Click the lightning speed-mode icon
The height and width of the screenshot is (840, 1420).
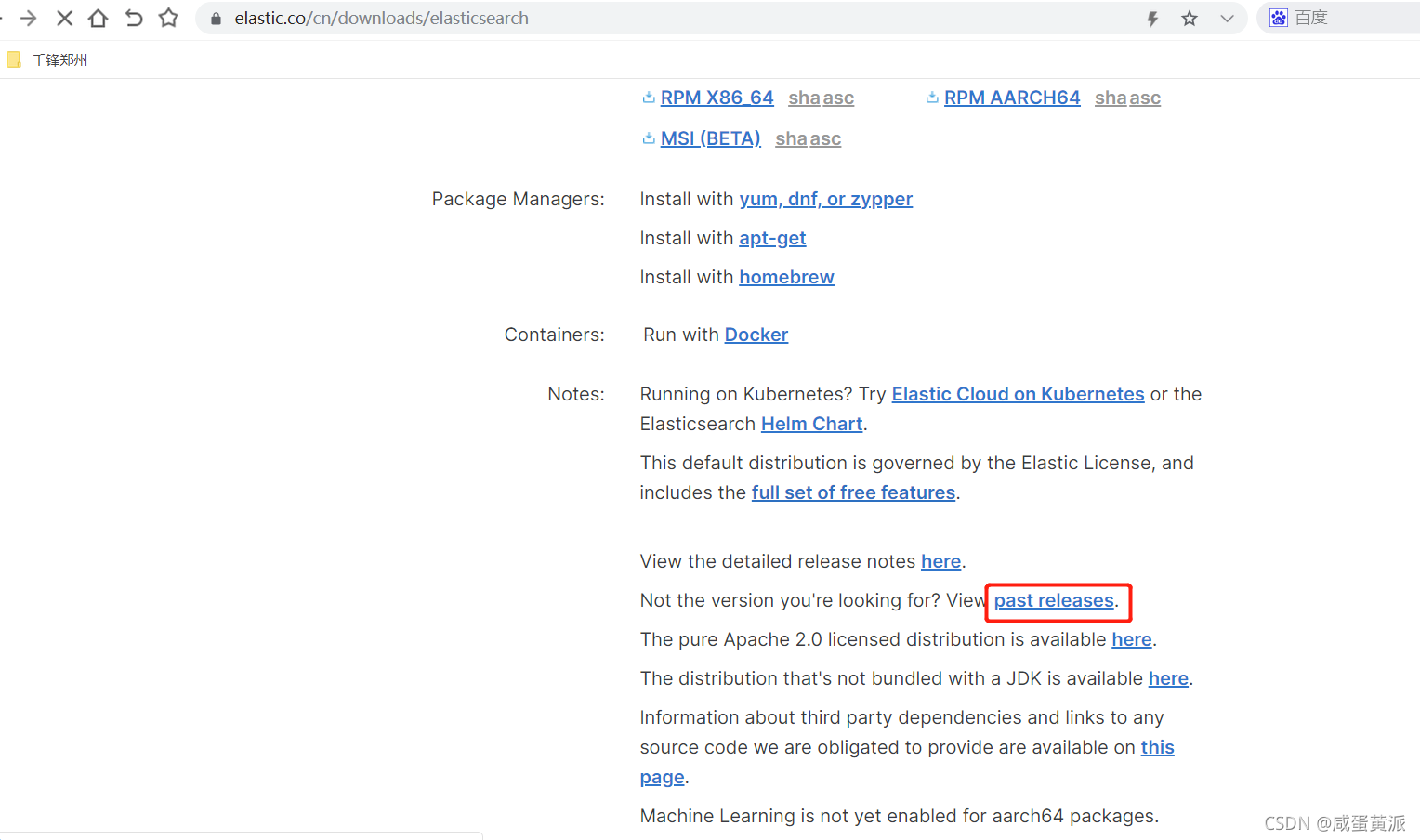click(1152, 19)
